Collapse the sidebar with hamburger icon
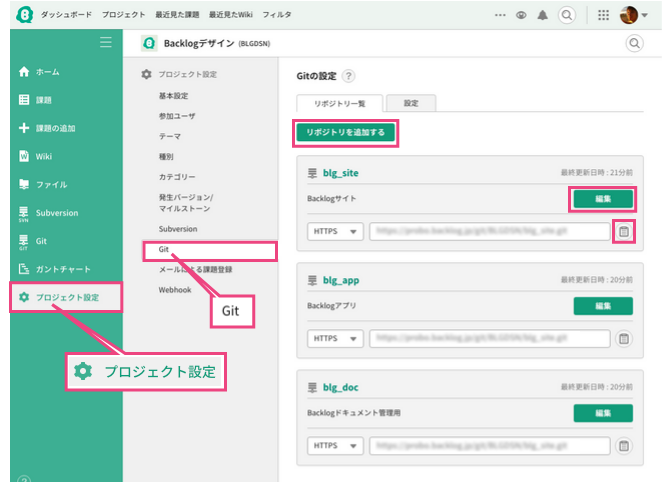Image resolution: width=662 pixels, height=482 pixels. coord(106,42)
